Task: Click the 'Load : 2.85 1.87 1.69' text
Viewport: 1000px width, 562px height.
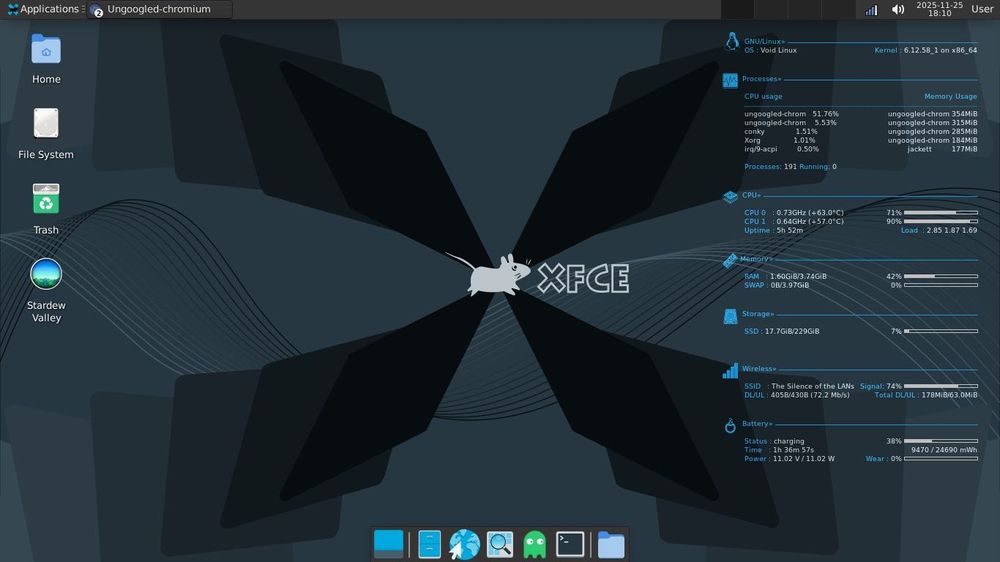Action: 939,230
